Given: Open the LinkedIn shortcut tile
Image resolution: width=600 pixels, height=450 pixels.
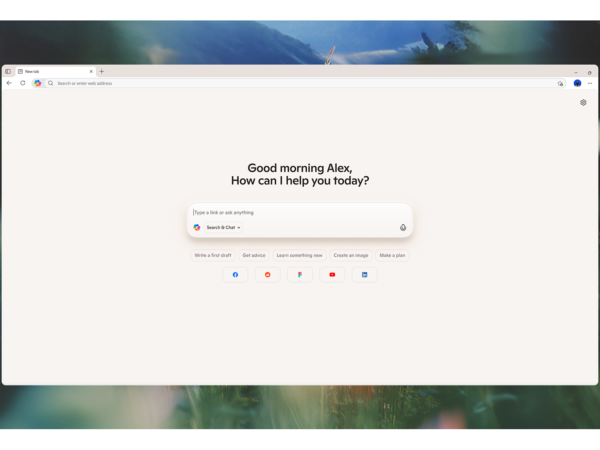Looking at the screenshot, I should (364, 274).
